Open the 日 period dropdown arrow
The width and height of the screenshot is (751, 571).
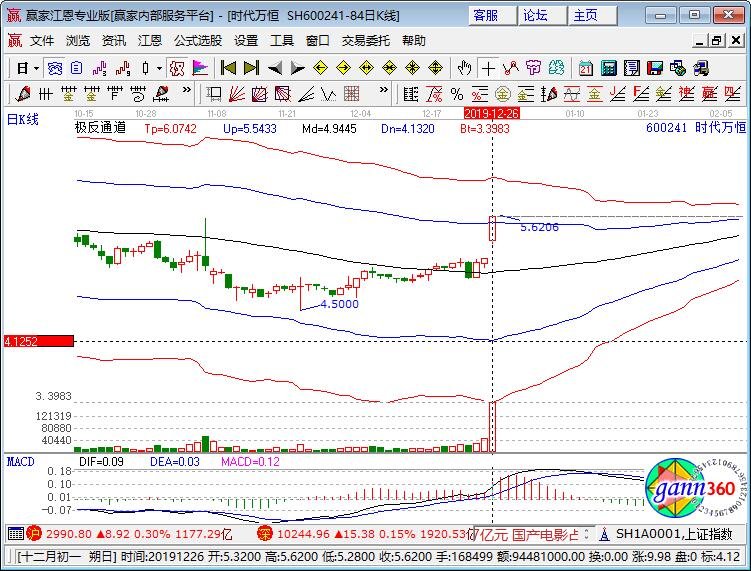click(x=36, y=68)
